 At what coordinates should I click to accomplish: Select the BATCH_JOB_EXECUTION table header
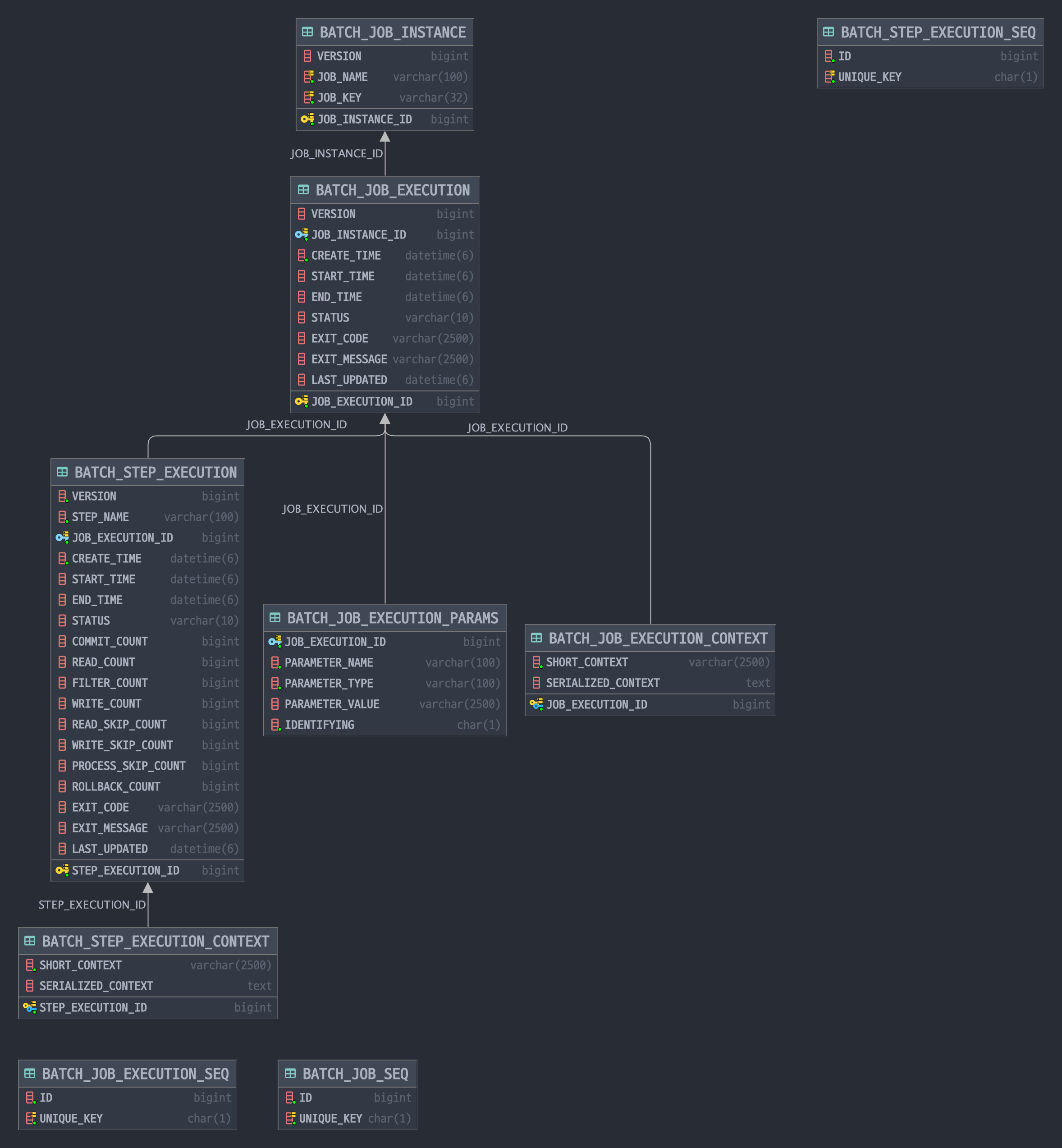[x=392, y=190]
